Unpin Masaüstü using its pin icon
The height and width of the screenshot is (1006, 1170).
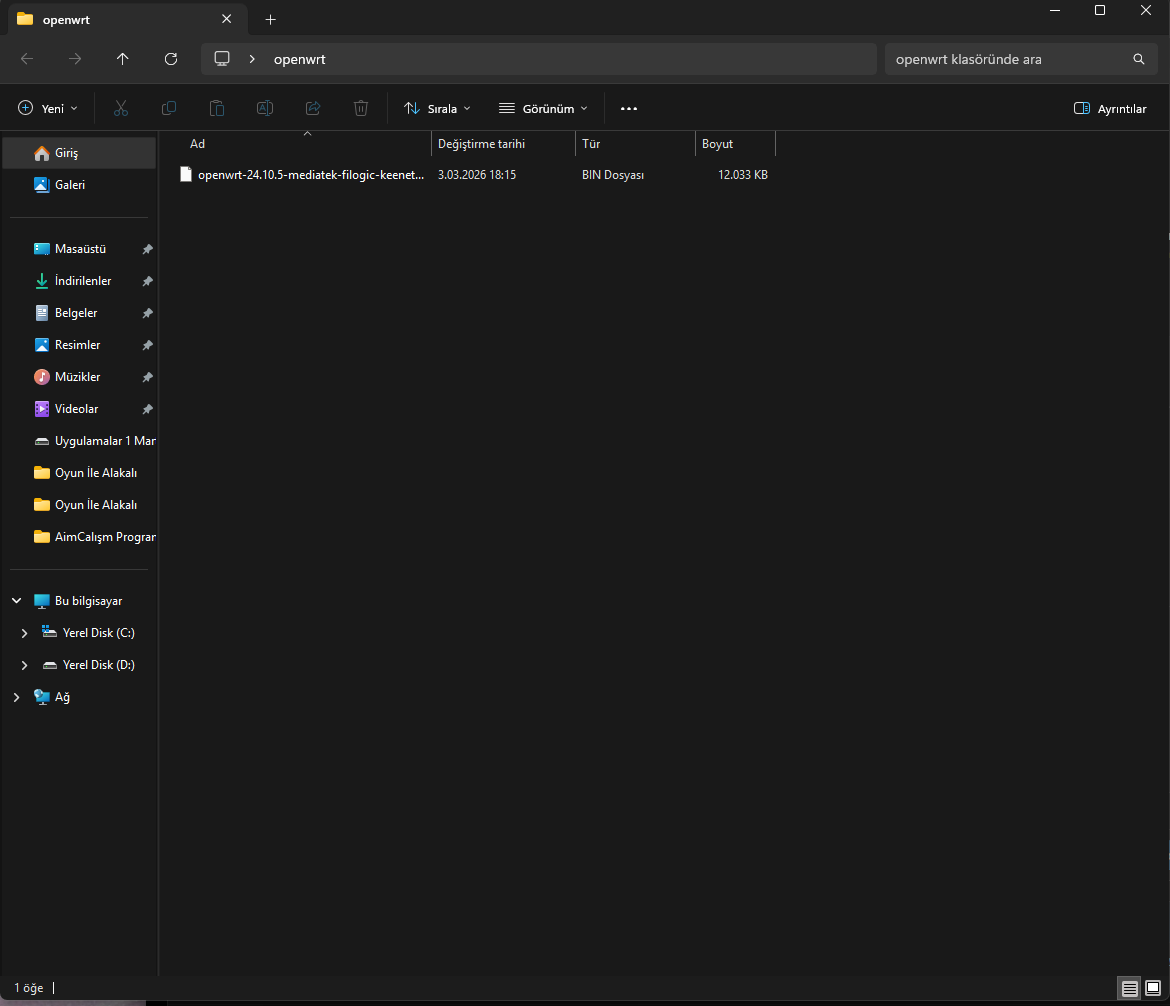pos(148,249)
